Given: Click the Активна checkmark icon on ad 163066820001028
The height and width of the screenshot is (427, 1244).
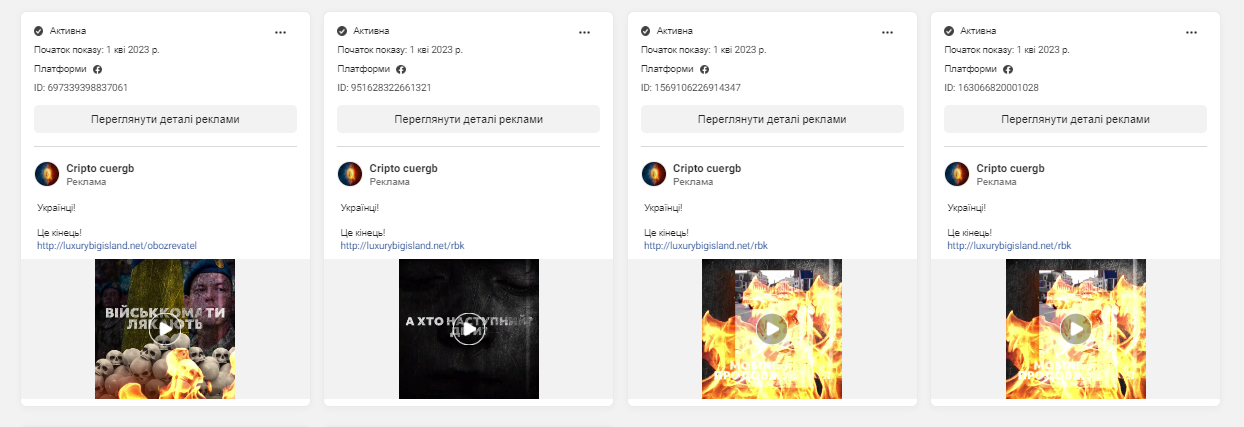Looking at the screenshot, I should (x=949, y=31).
